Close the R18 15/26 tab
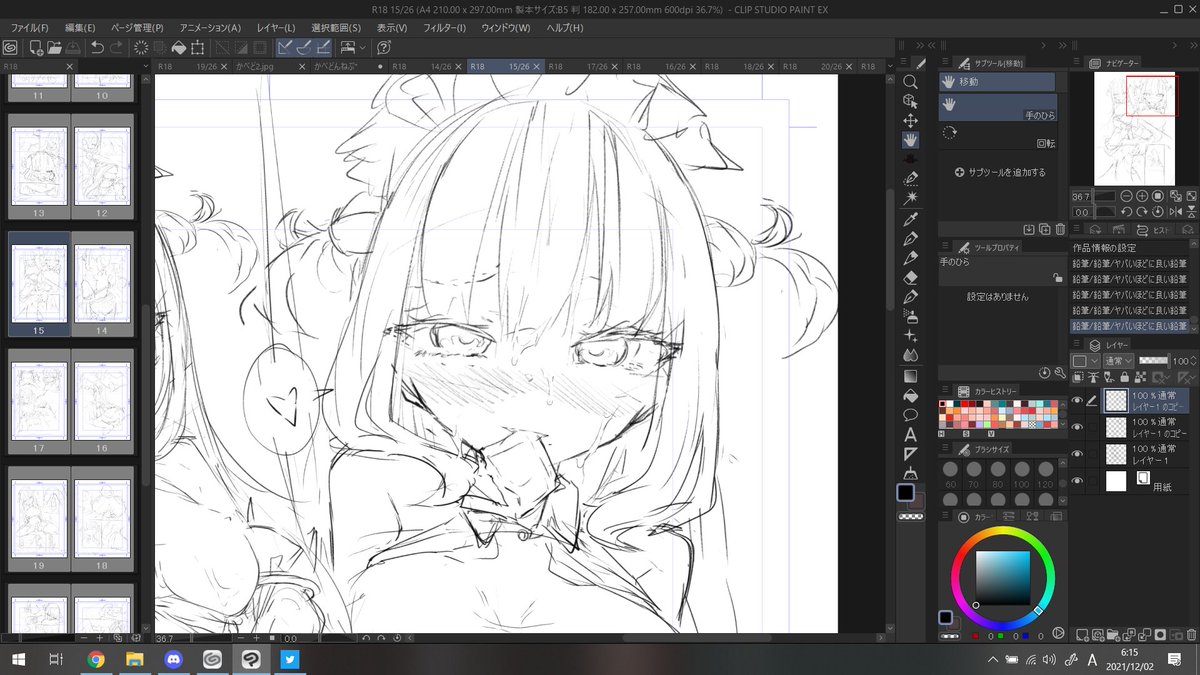 (x=536, y=66)
